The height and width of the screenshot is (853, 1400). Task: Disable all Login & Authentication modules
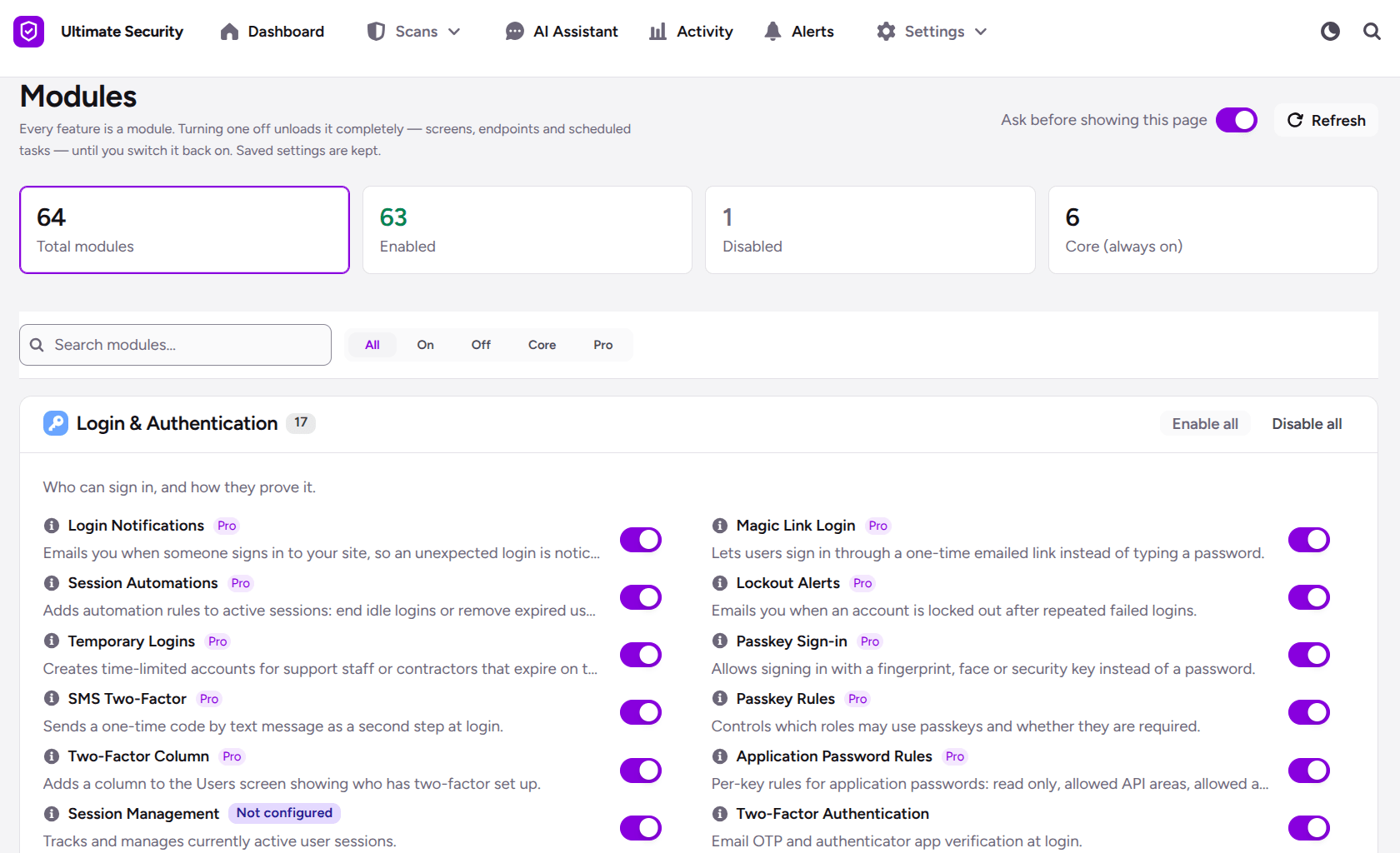1307,424
